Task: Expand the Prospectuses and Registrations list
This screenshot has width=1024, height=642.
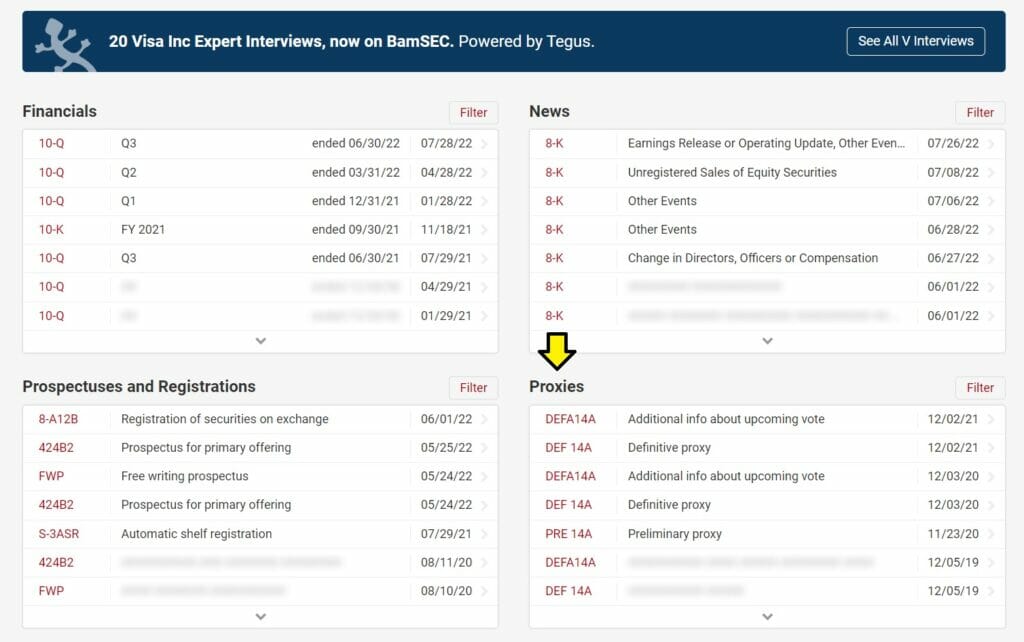Action: 260,617
